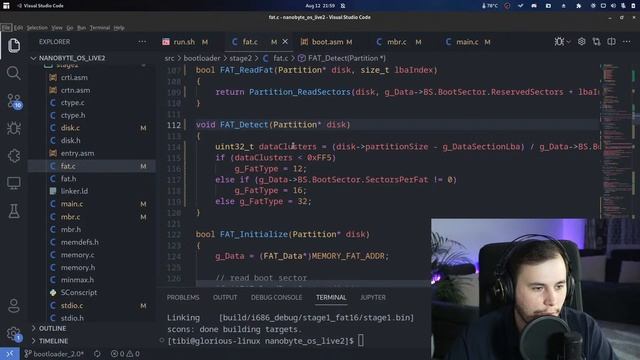Open memdefs.h in the file tree

pyautogui.click(x=80, y=242)
